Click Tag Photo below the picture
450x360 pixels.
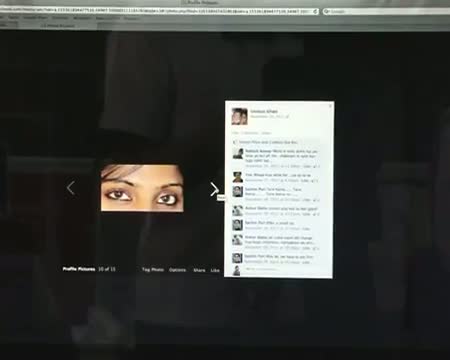click(153, 270)
